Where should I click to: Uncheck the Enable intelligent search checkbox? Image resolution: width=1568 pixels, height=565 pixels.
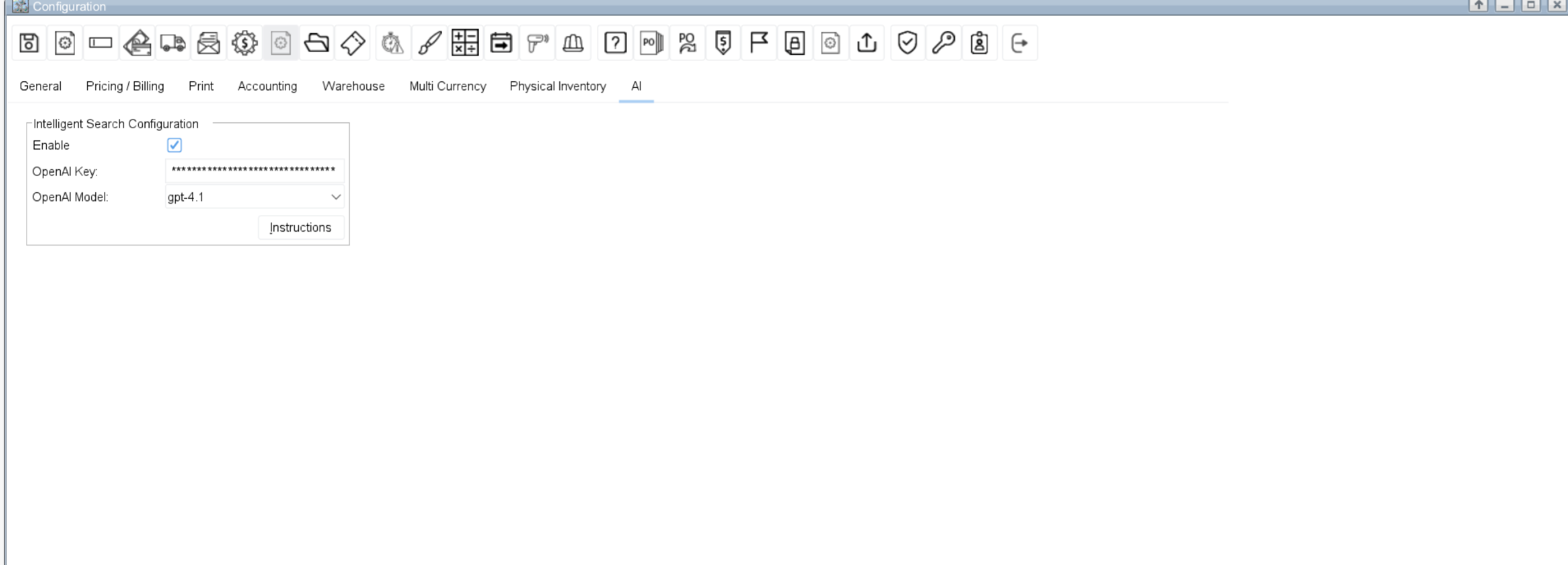pyautogui.click(x=174, y=145)
